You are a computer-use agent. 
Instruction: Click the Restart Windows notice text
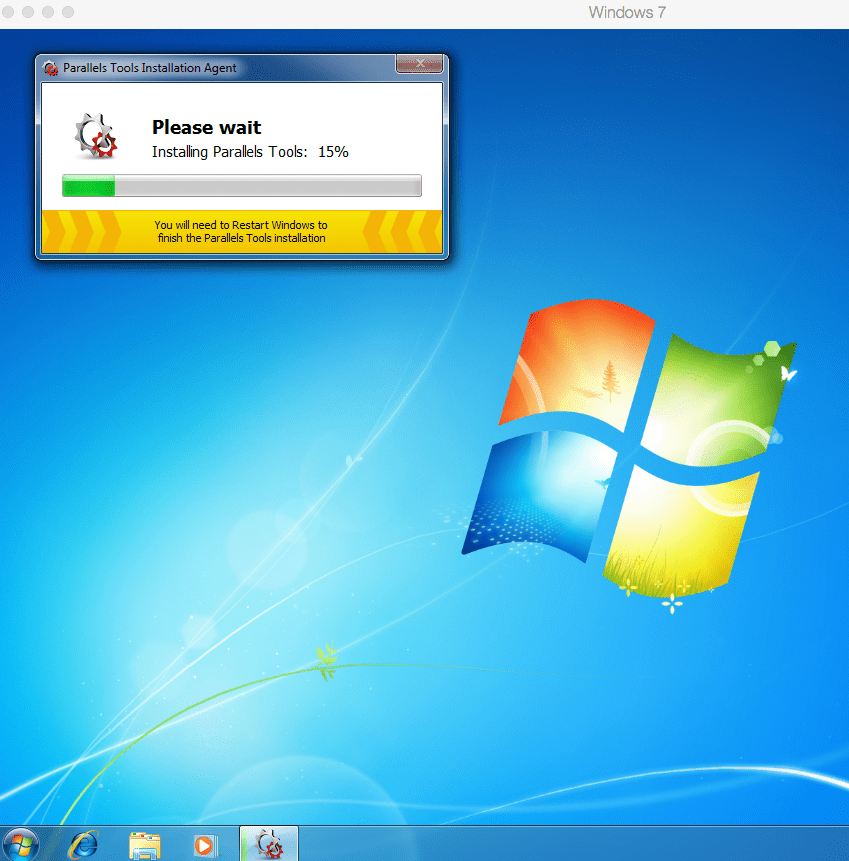[x=241, y=231]
